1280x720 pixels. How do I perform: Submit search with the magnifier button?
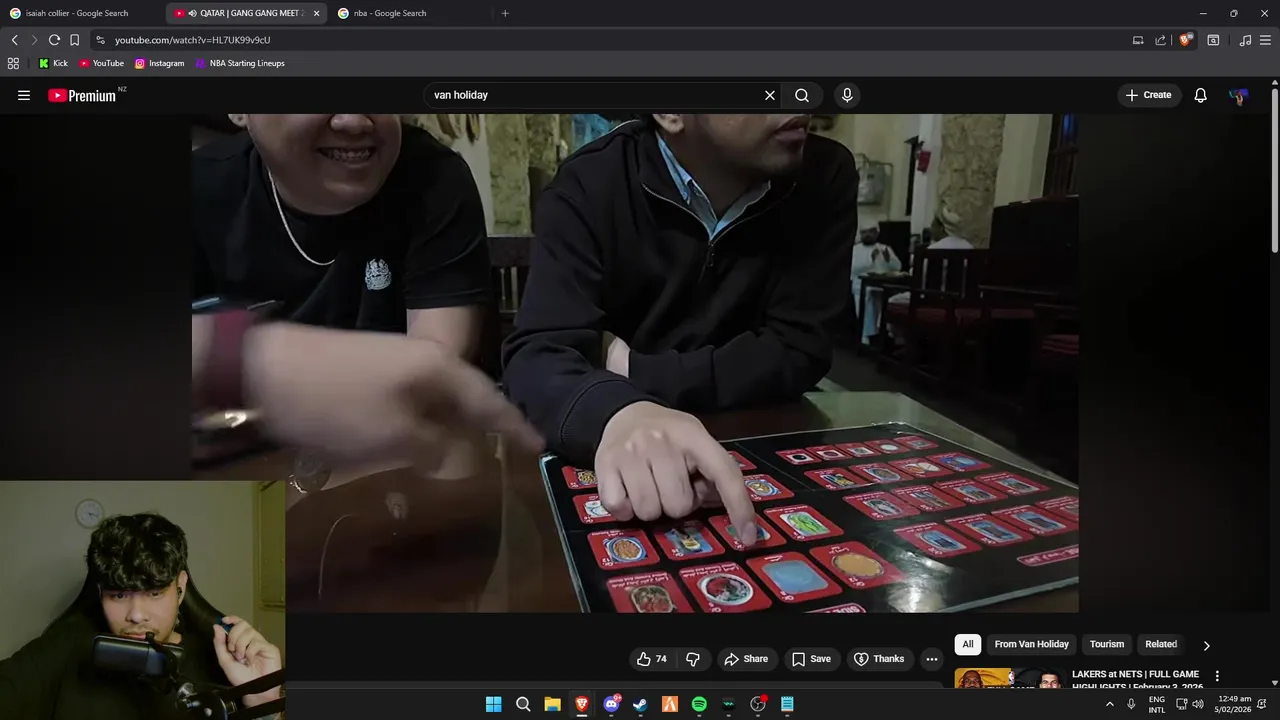[x=802, y=95]
